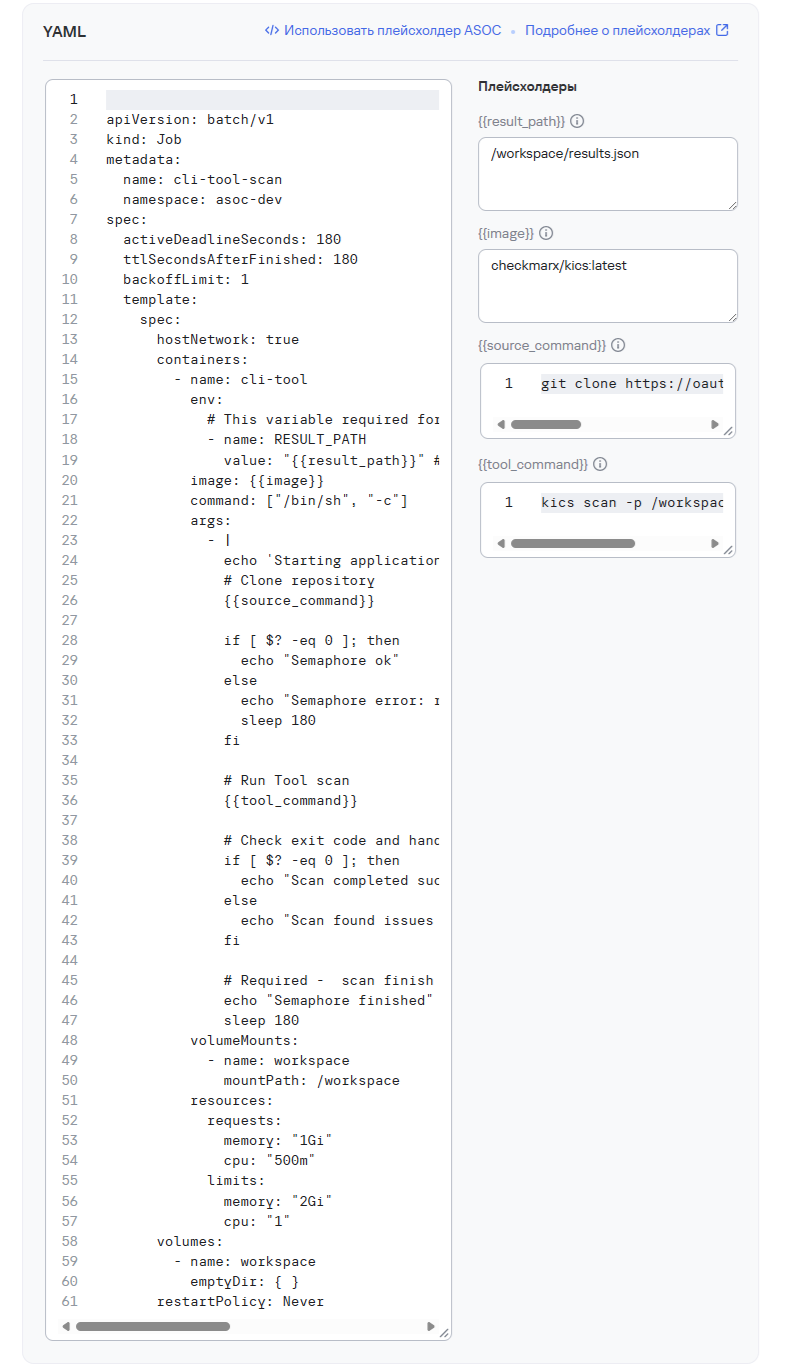This screenshot has width=798, height=1368.
Task: Click line '{{source_command}}' in YAML
Action: 299,601
